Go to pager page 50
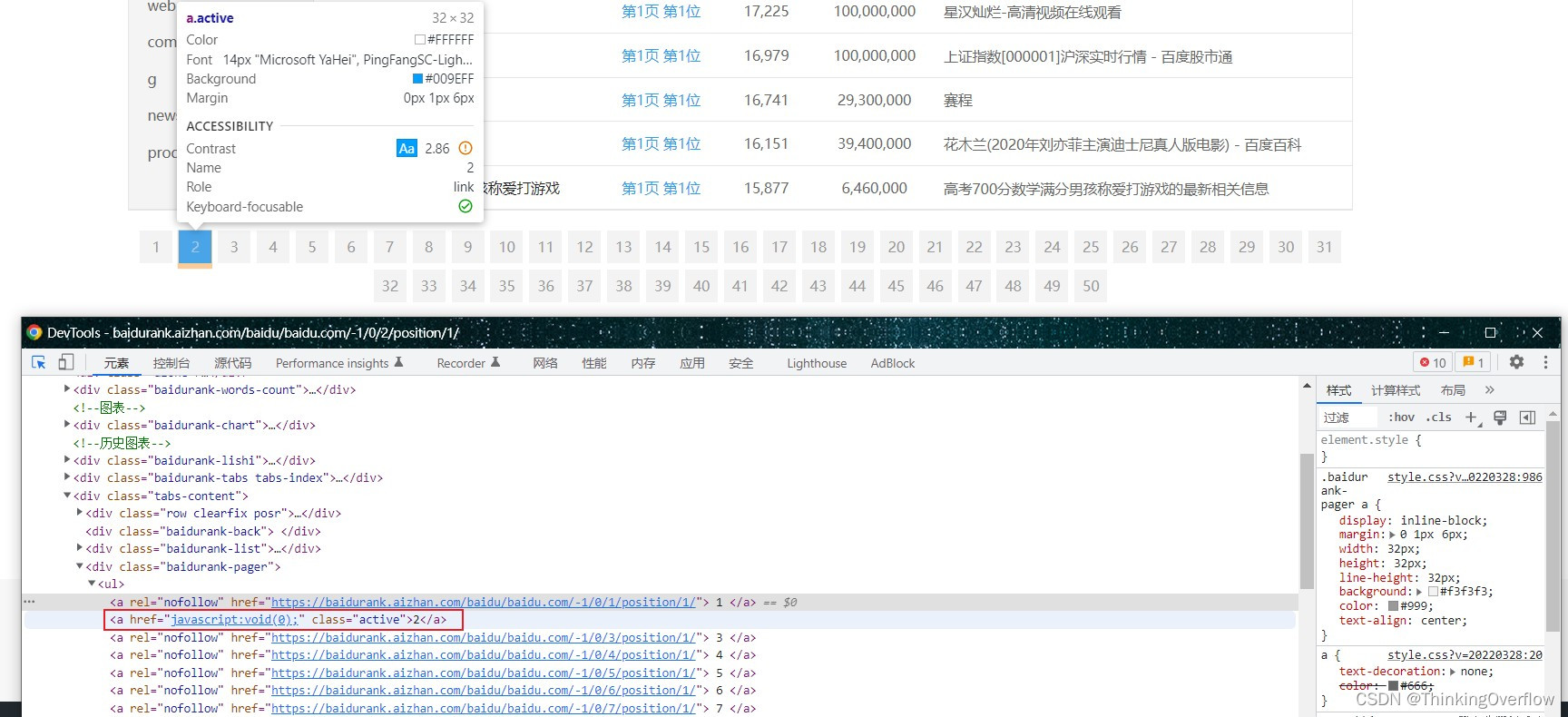Viewport: 1568px width, 717px height. pyautogui.click(x=1091, y=286)
